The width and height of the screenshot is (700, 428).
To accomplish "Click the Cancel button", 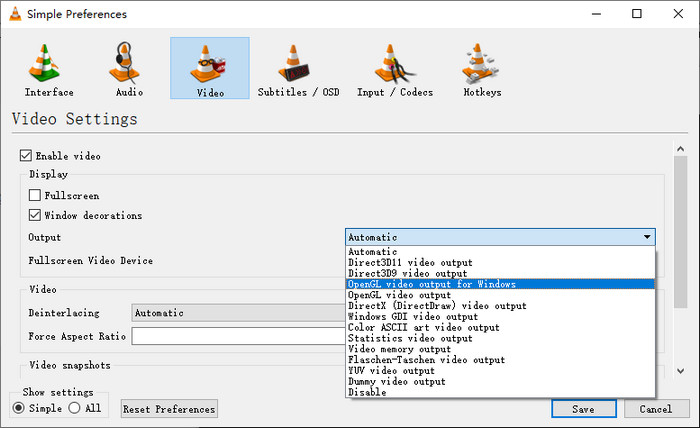I will click(x=656, y=409).
